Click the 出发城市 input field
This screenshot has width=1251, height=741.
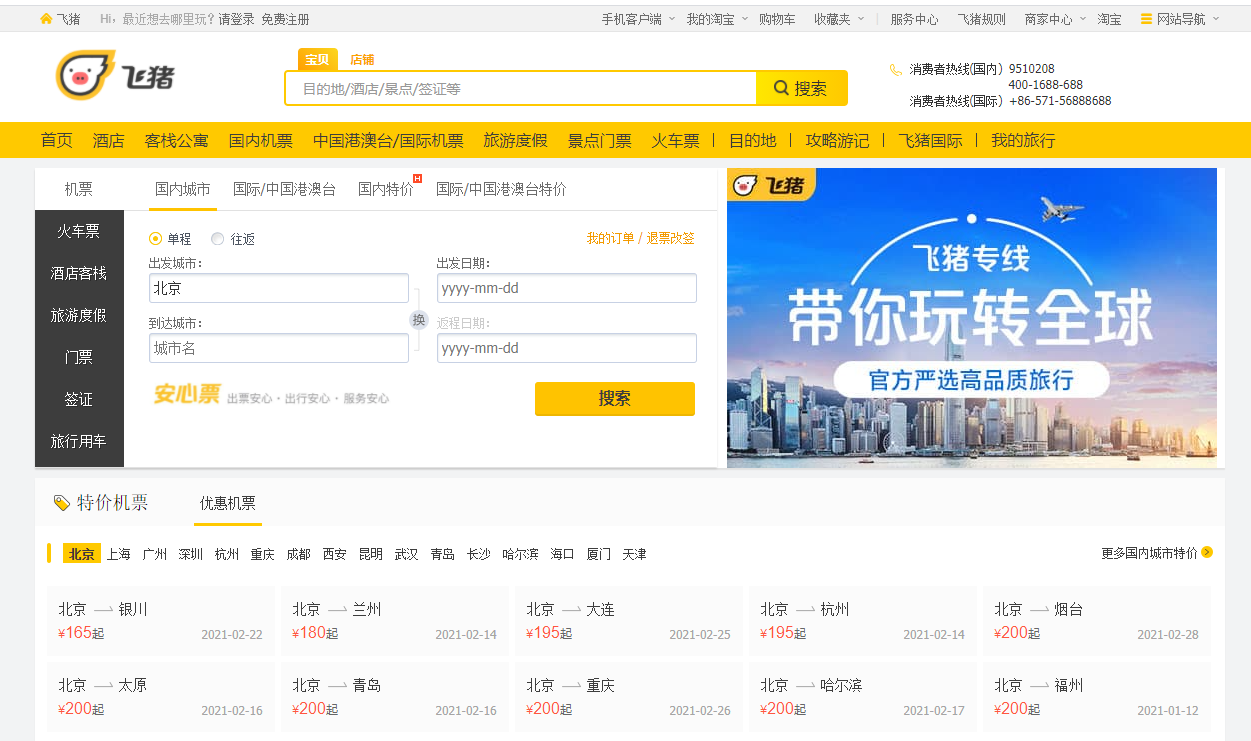pyautogui.click(x=279, y=288)
